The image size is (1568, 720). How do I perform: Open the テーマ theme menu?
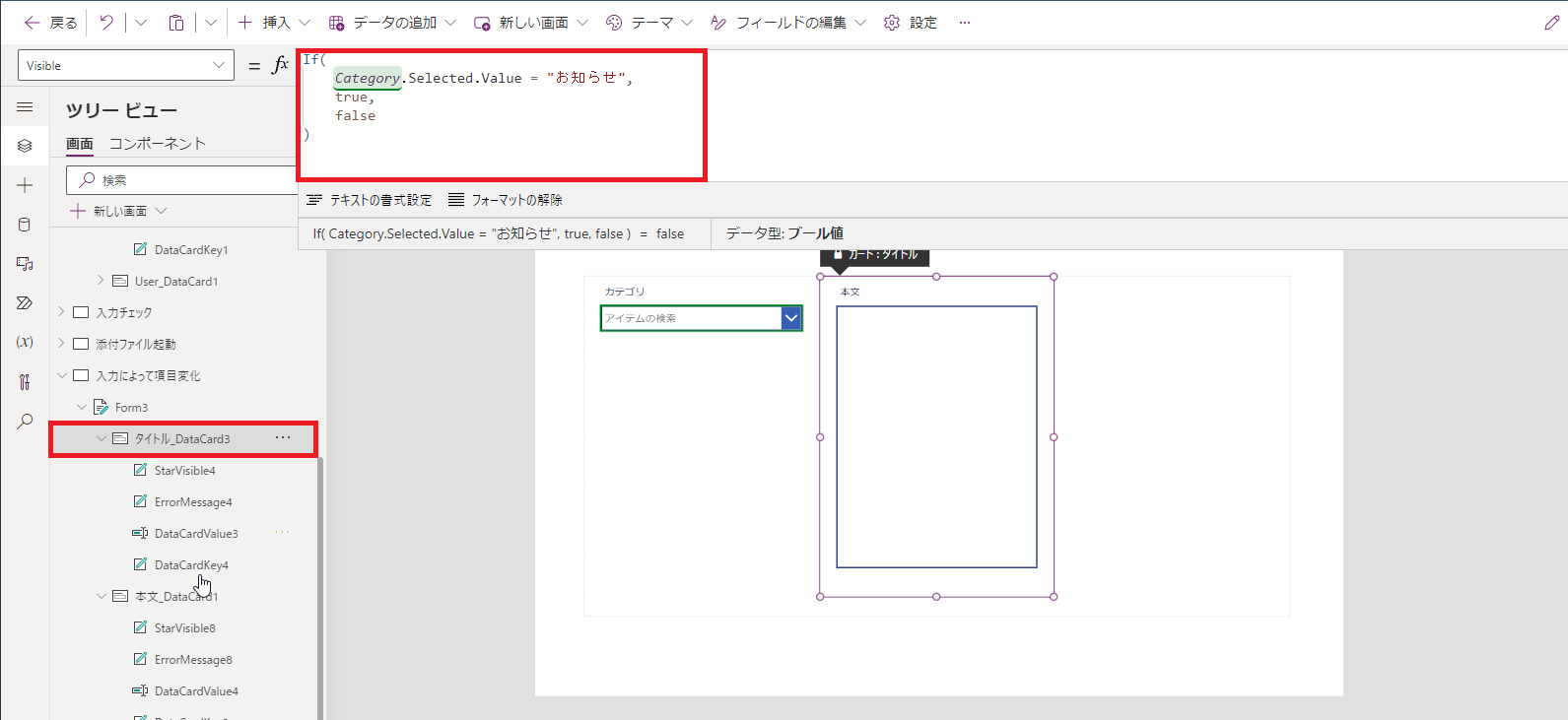[649, 23]
